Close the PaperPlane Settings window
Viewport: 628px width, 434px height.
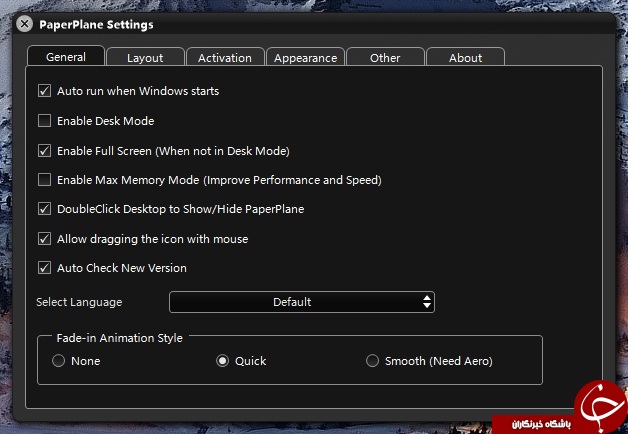pyautogui.click(x=24, y=24)
